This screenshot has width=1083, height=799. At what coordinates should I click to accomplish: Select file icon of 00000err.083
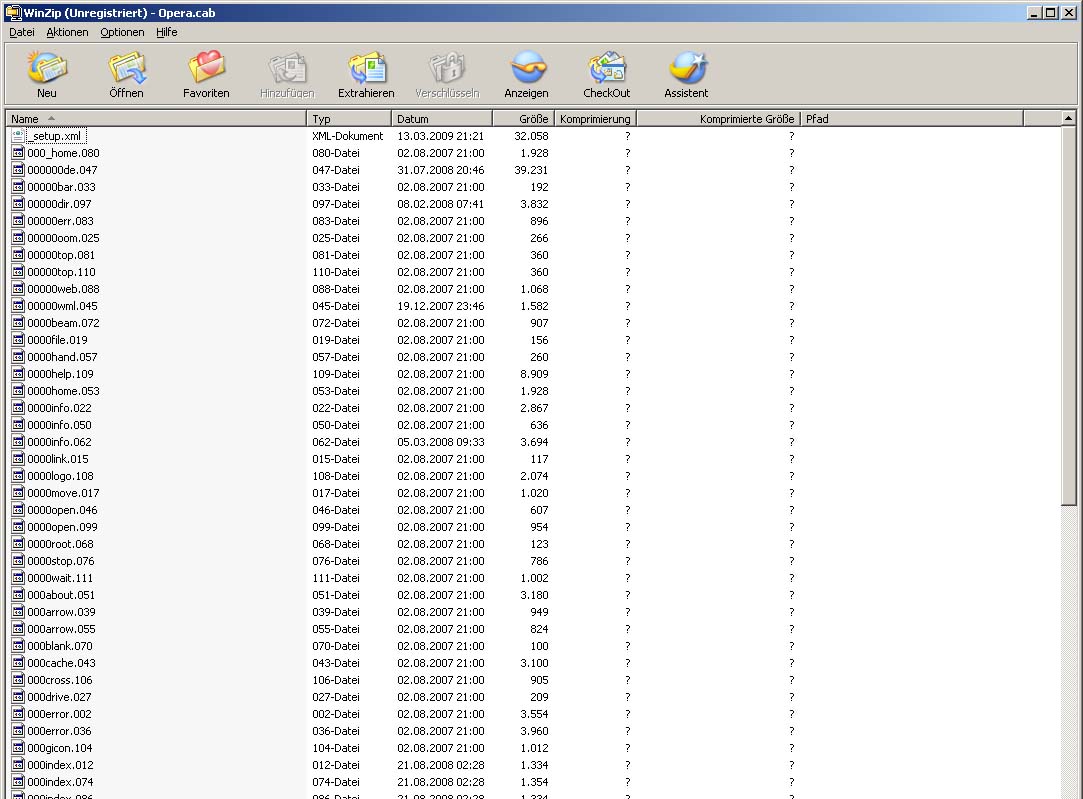pos(18,221)
